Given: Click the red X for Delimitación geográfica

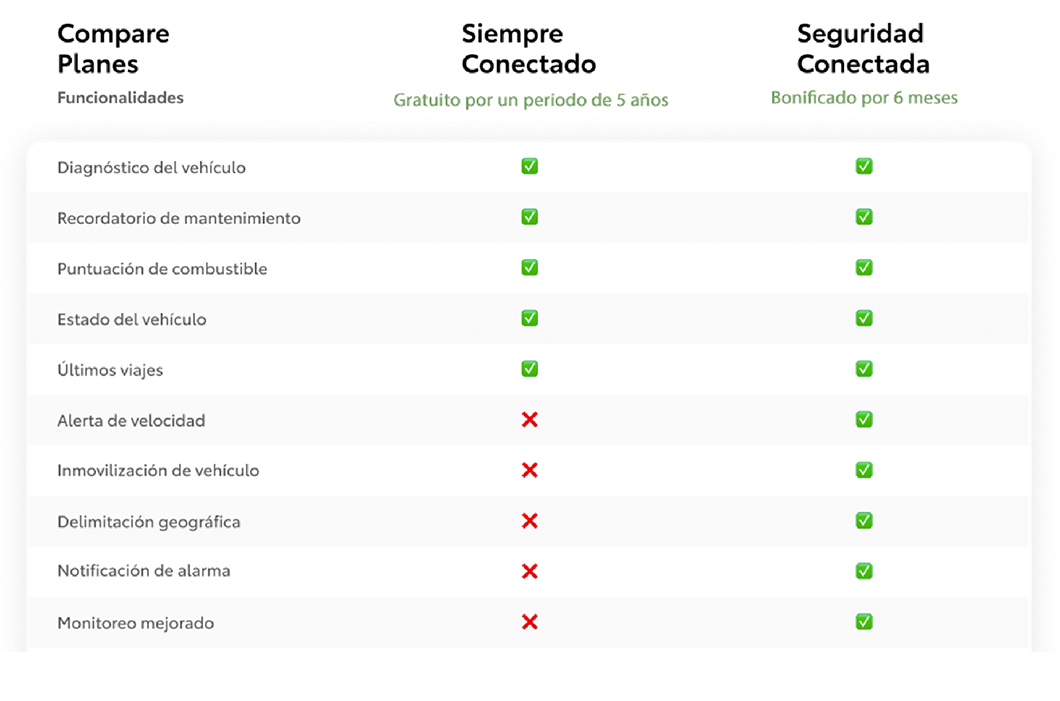Looking at the screenshot, I should 530,521.
